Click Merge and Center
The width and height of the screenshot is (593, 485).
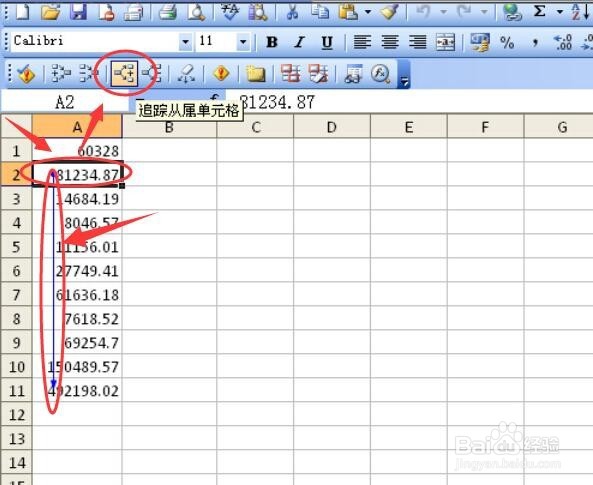coord(446,42)
